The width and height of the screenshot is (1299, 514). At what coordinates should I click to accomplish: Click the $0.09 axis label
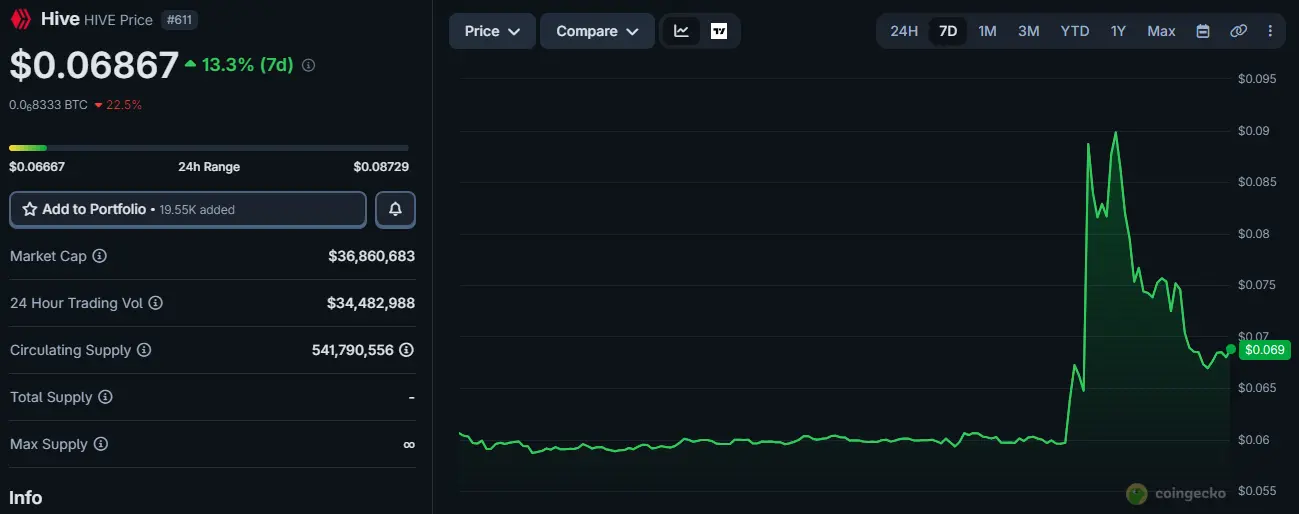coord(1253,130)
